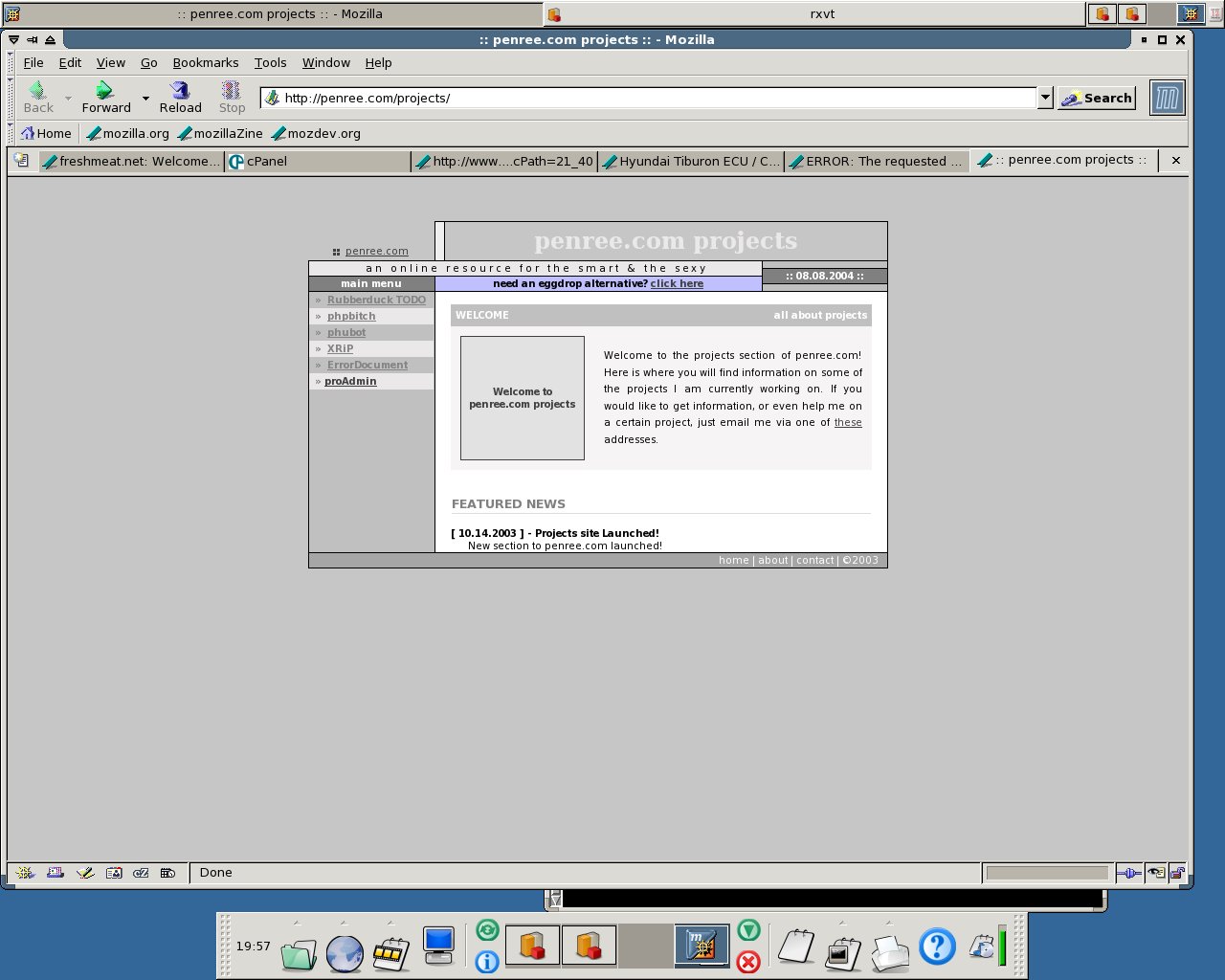Open the Tools menu
Image resolution: width=1225 pixels, height=980 pixels.
pos(270,62)
